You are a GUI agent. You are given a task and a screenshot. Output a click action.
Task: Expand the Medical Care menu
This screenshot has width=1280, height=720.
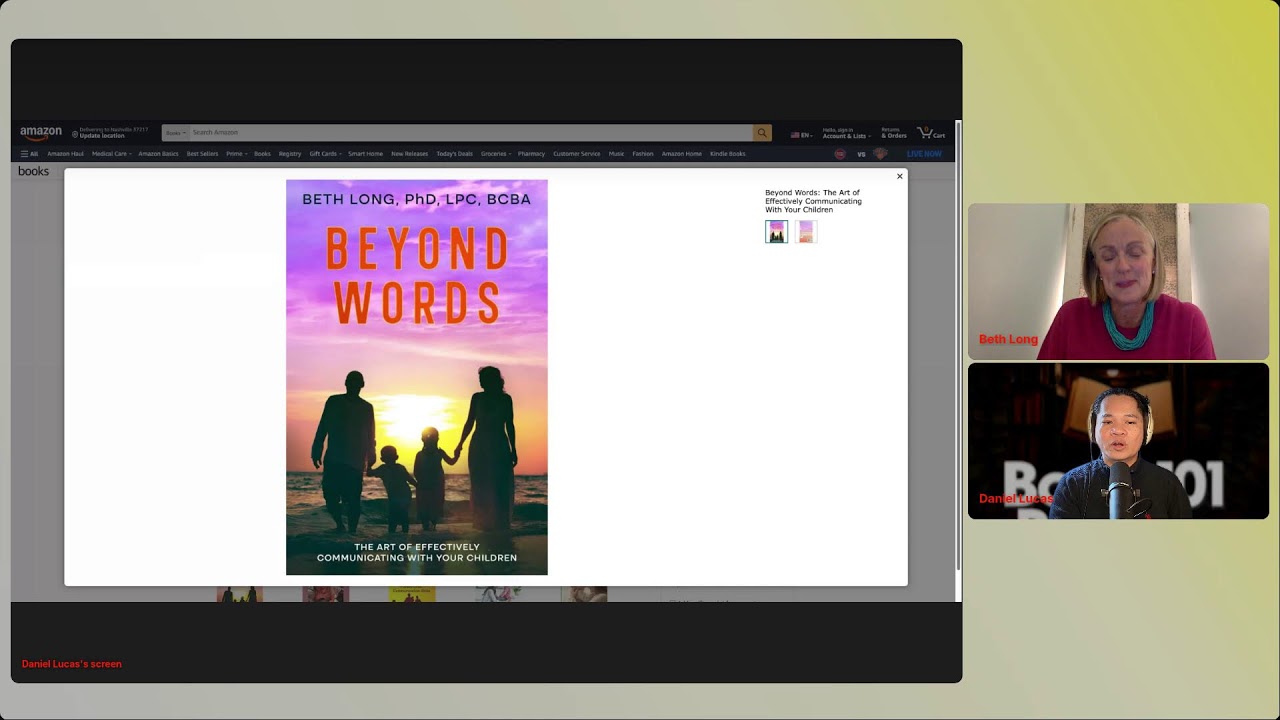[111, 154]
